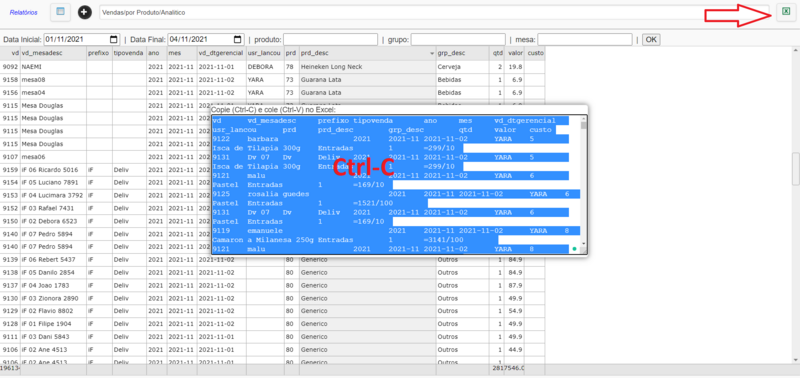Viewport: 800px width, 378px height.
Task: Select the iF 03 Dani 5843 cell
Action: point(53,337)
